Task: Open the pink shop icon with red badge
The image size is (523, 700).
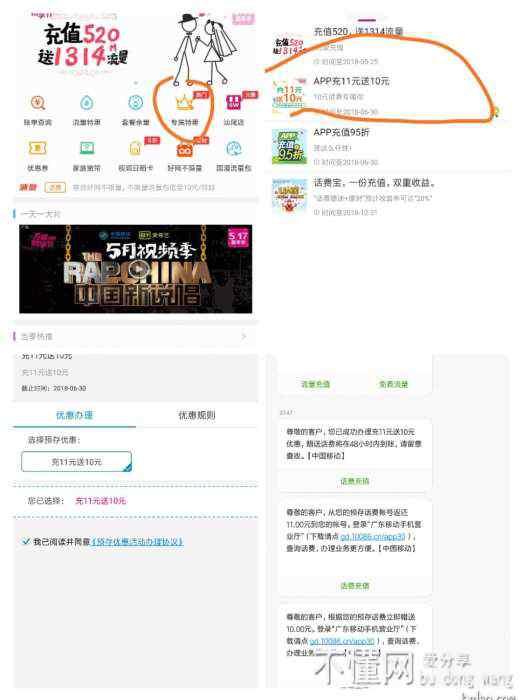Action: (x=233, y=103)
